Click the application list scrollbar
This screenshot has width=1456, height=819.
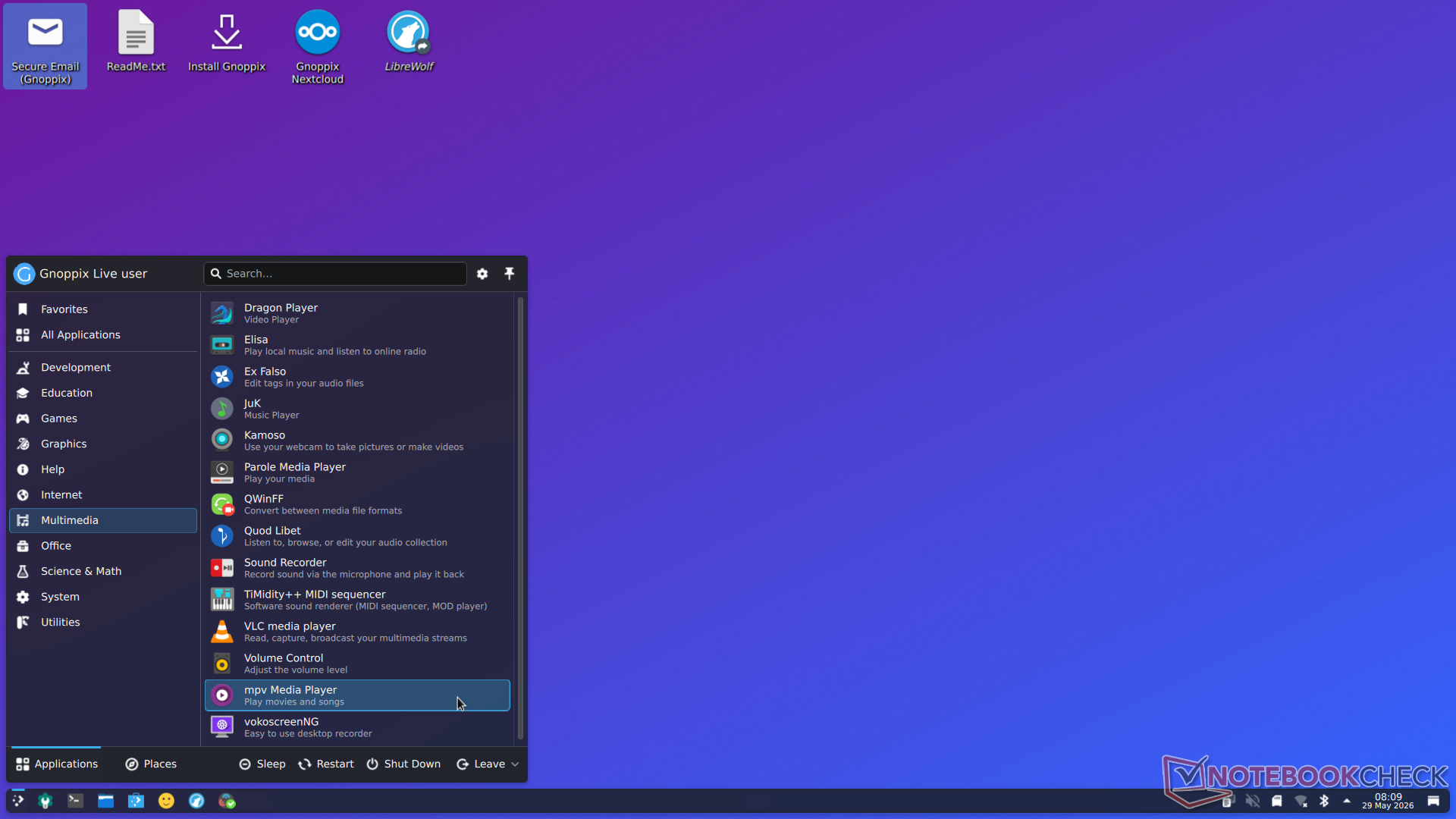point(520,519)
